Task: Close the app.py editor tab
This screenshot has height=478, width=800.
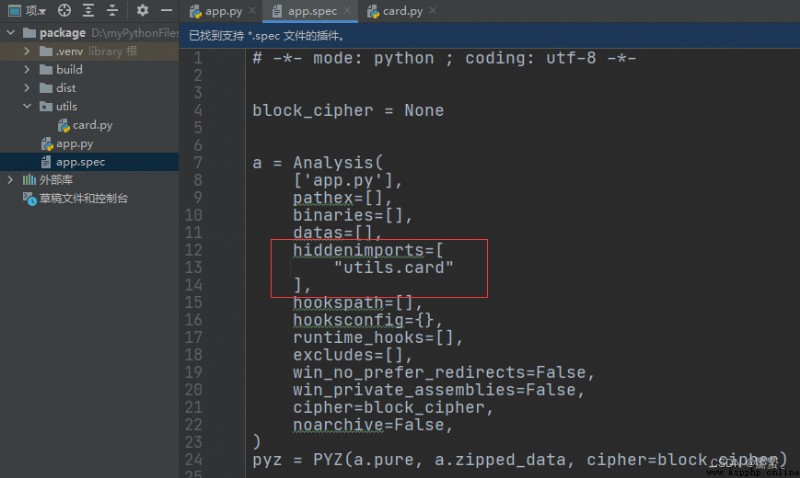Action: pos(252,11)
